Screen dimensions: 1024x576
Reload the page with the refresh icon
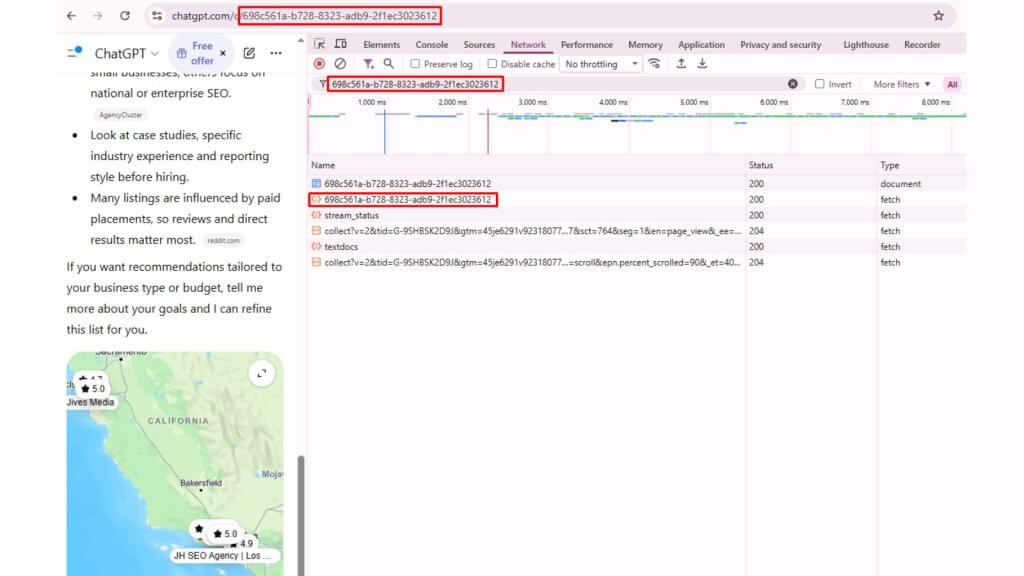tap(125, 16)
